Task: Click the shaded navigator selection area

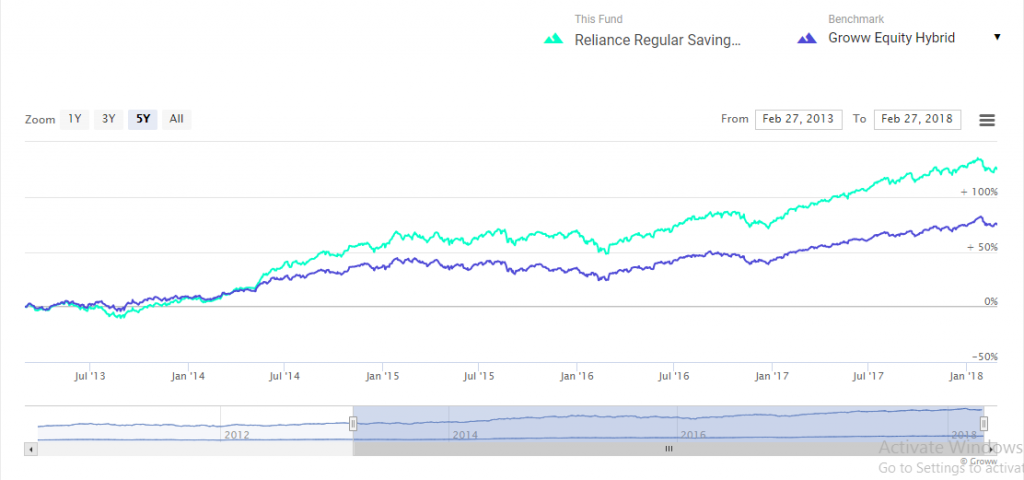Action: click(x=668, y=422)
